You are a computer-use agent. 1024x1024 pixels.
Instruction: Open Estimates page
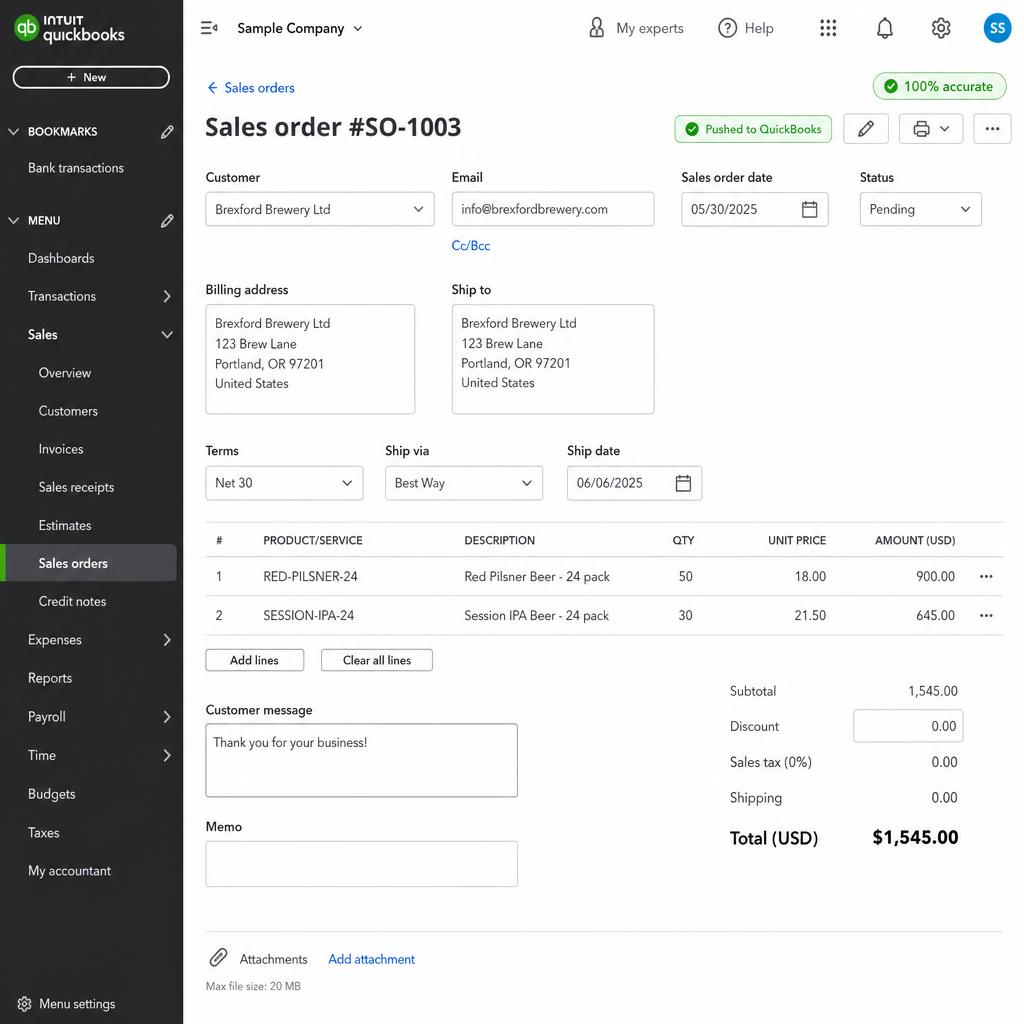coord(65,525)
